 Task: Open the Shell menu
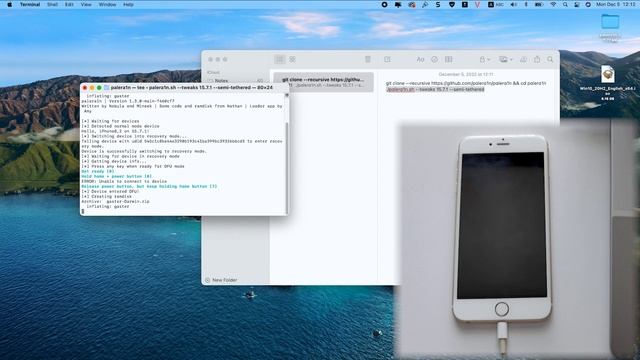(52, 4)
